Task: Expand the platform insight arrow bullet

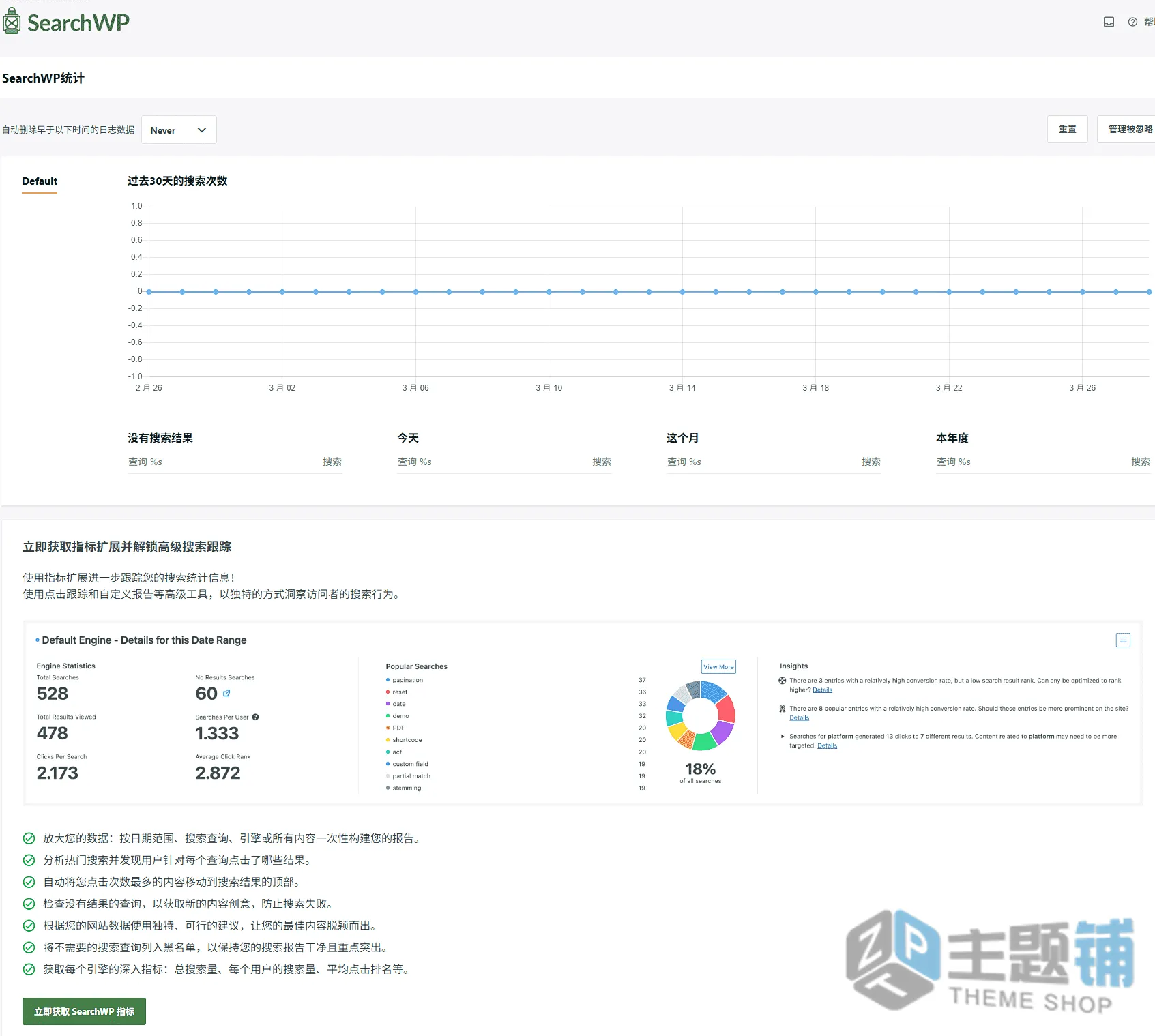Action: coord(783,736)
